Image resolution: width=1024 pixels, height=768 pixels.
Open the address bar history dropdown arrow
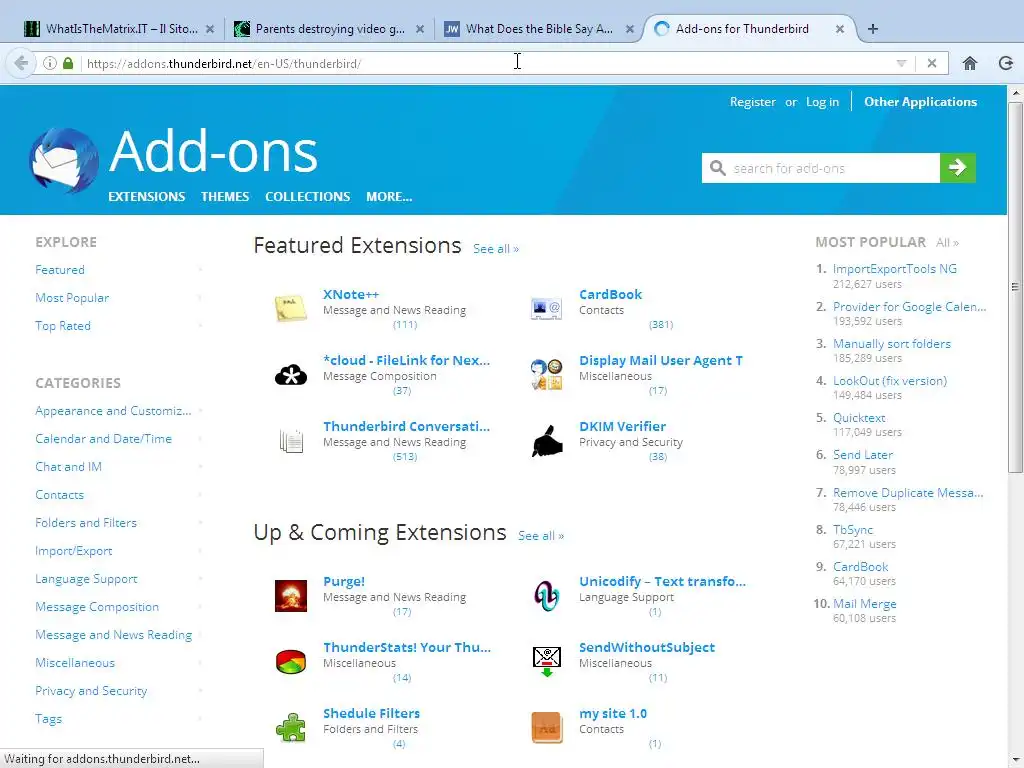point(901,63)
